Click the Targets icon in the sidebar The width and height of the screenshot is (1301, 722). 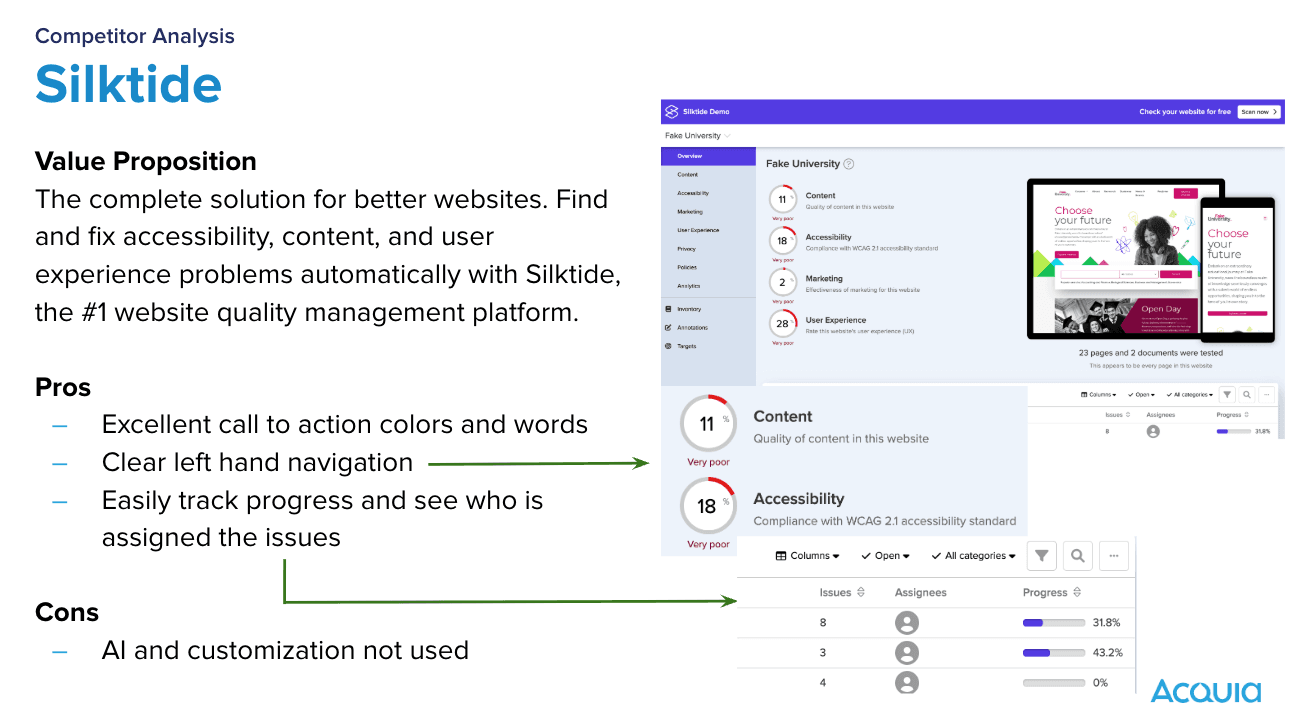coord(668,346)
